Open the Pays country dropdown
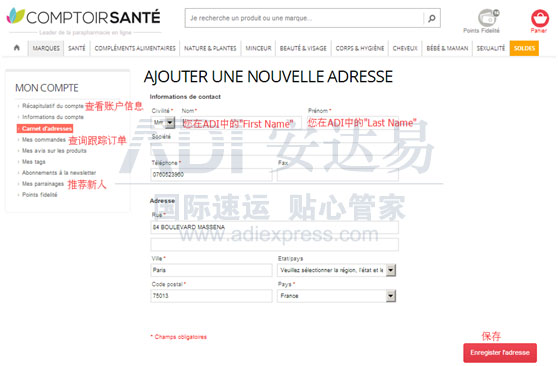Screen dimensions: 558x366 (337, 296)
